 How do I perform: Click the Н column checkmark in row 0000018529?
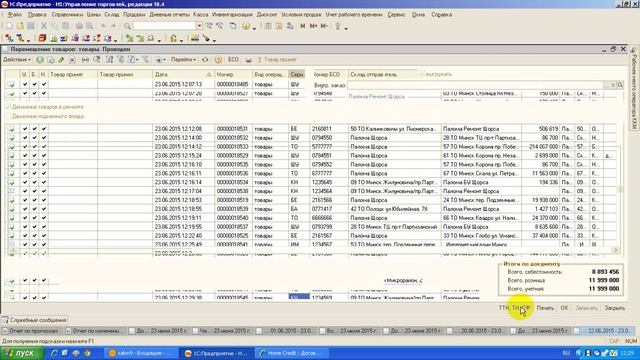[x=44, y=156]
